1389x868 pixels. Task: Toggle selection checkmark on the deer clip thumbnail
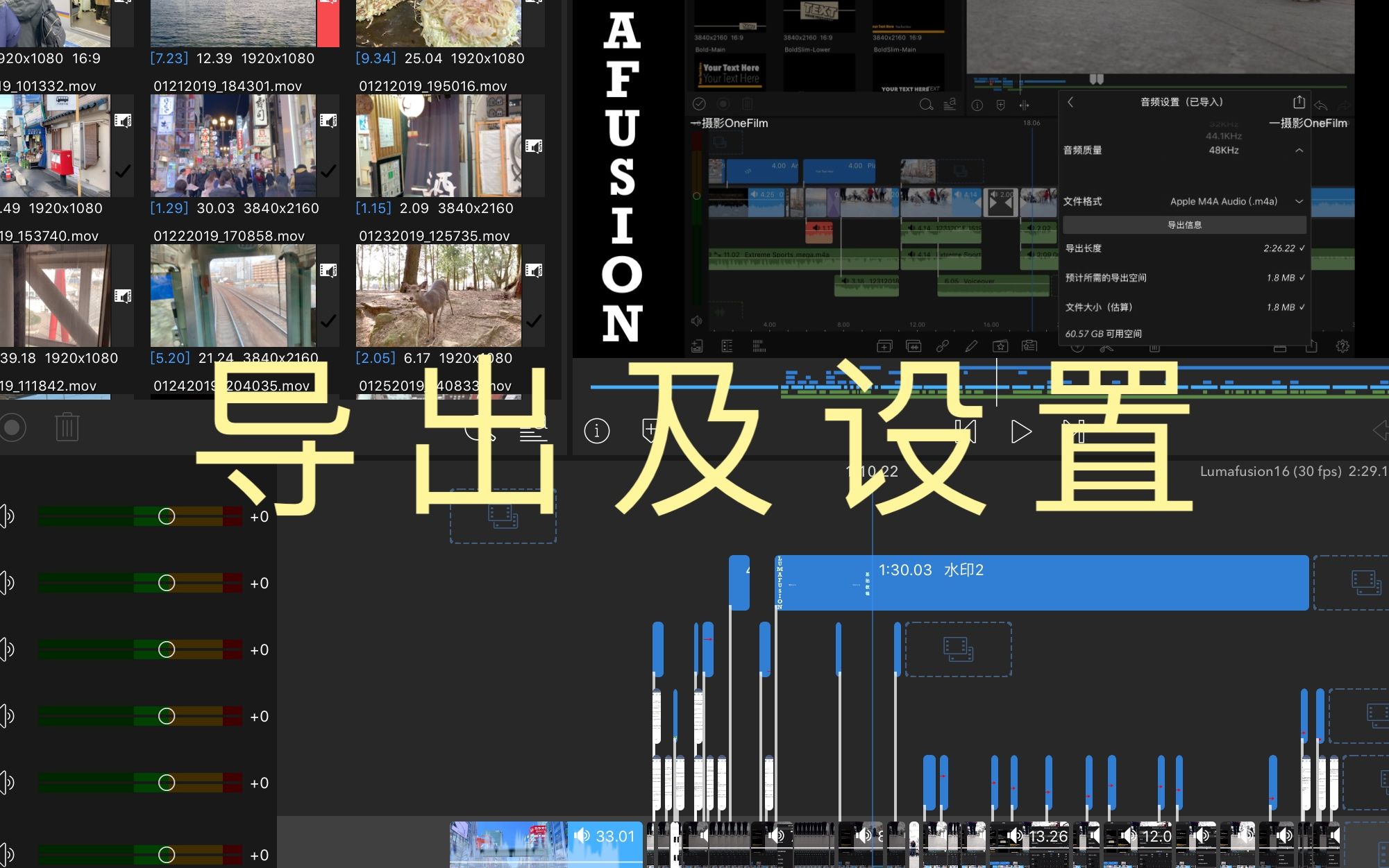coord(534,321)
